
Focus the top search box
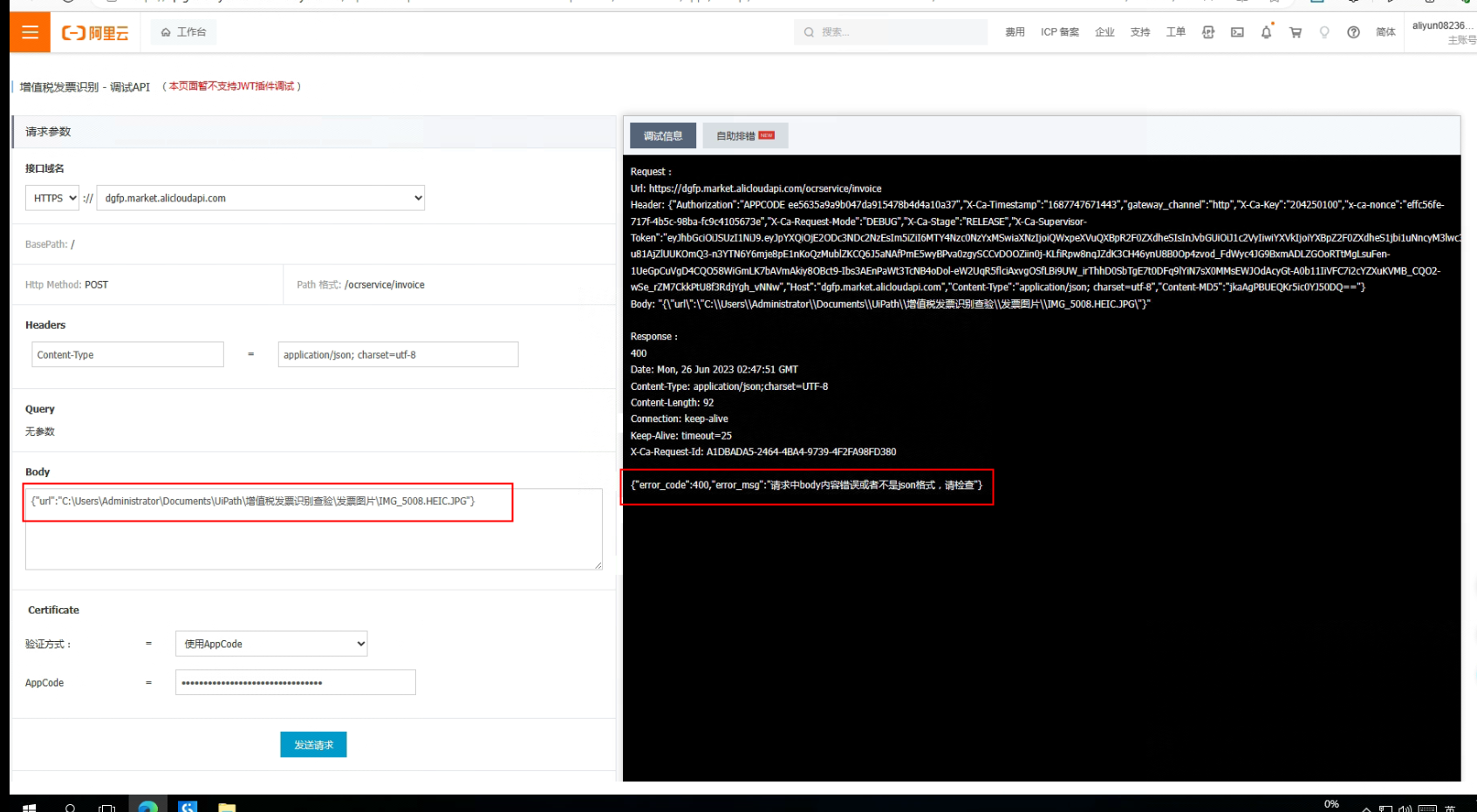[891, 32]
